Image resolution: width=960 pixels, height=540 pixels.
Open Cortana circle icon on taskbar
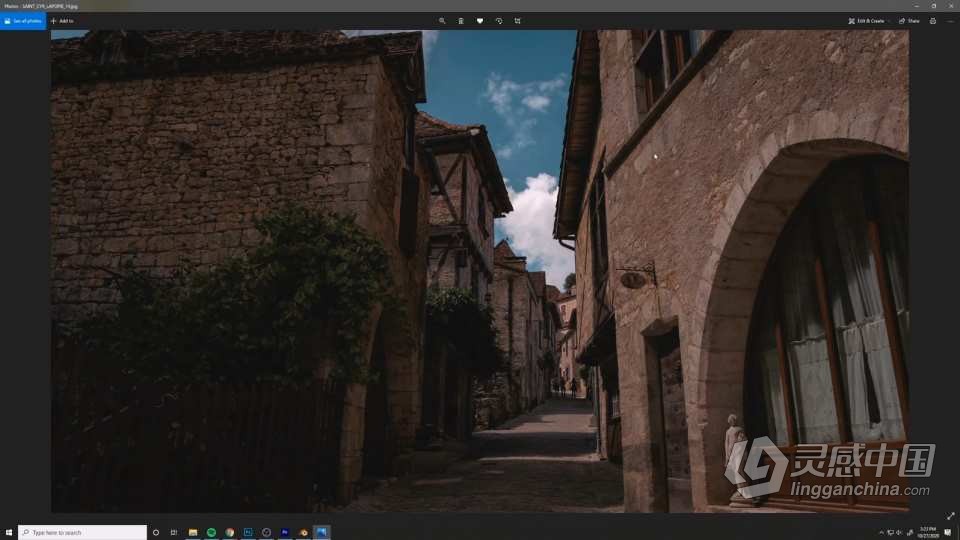click(x=156, y=533)
